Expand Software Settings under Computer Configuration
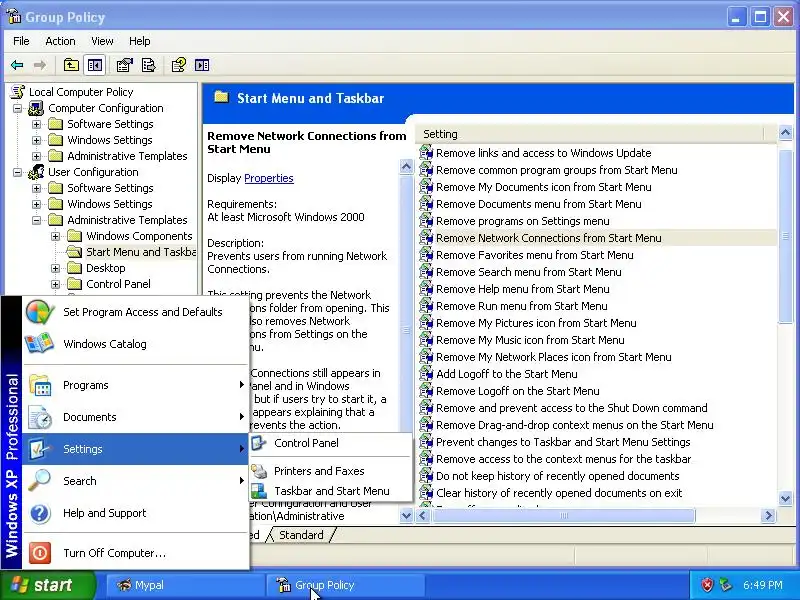Image resolution: width=800 pixels, height=600 pixels. click(36, 124)
